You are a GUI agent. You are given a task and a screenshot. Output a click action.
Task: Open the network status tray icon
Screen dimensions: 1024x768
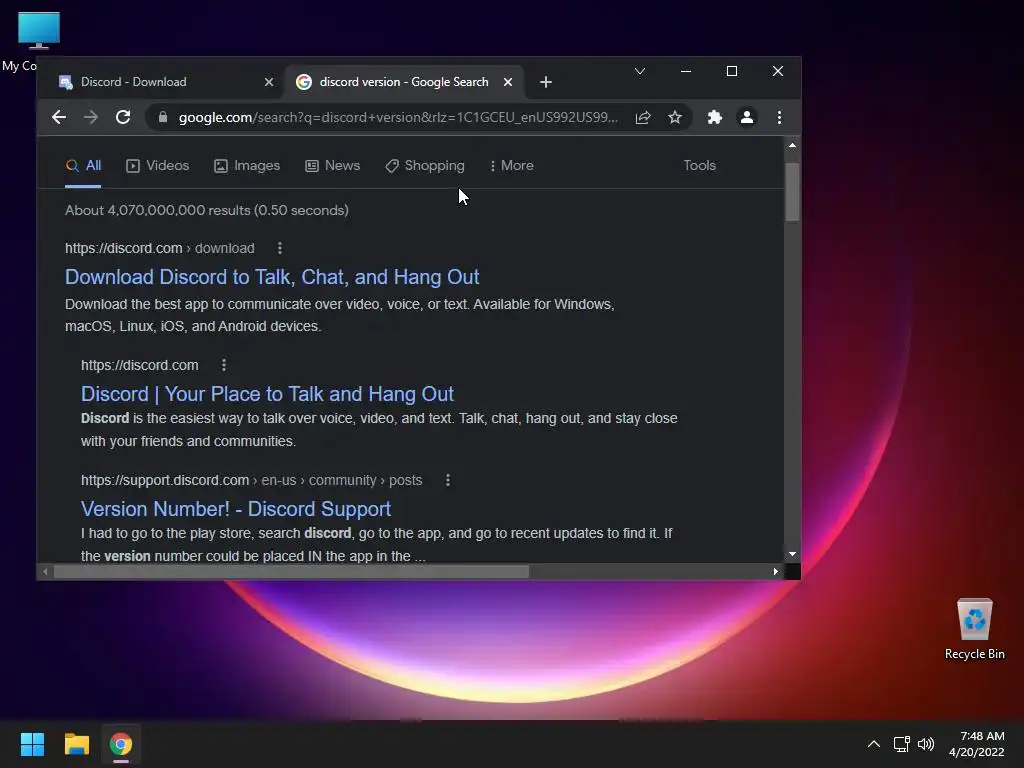click(902, 744)
